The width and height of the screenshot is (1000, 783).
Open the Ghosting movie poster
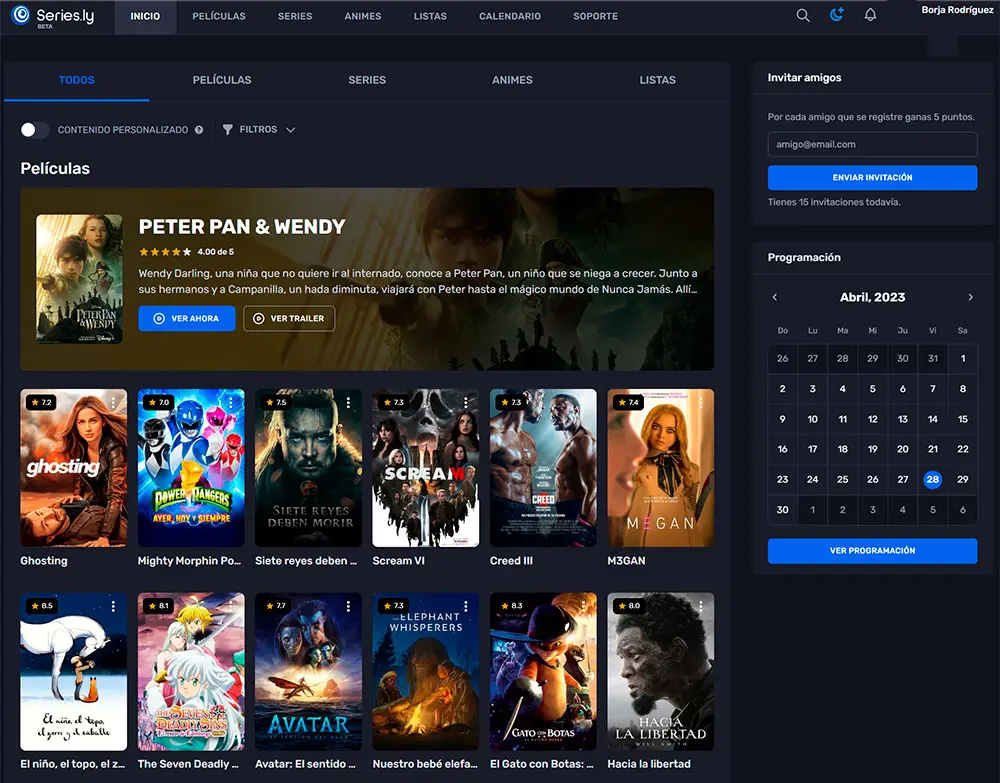pos(73,467)
